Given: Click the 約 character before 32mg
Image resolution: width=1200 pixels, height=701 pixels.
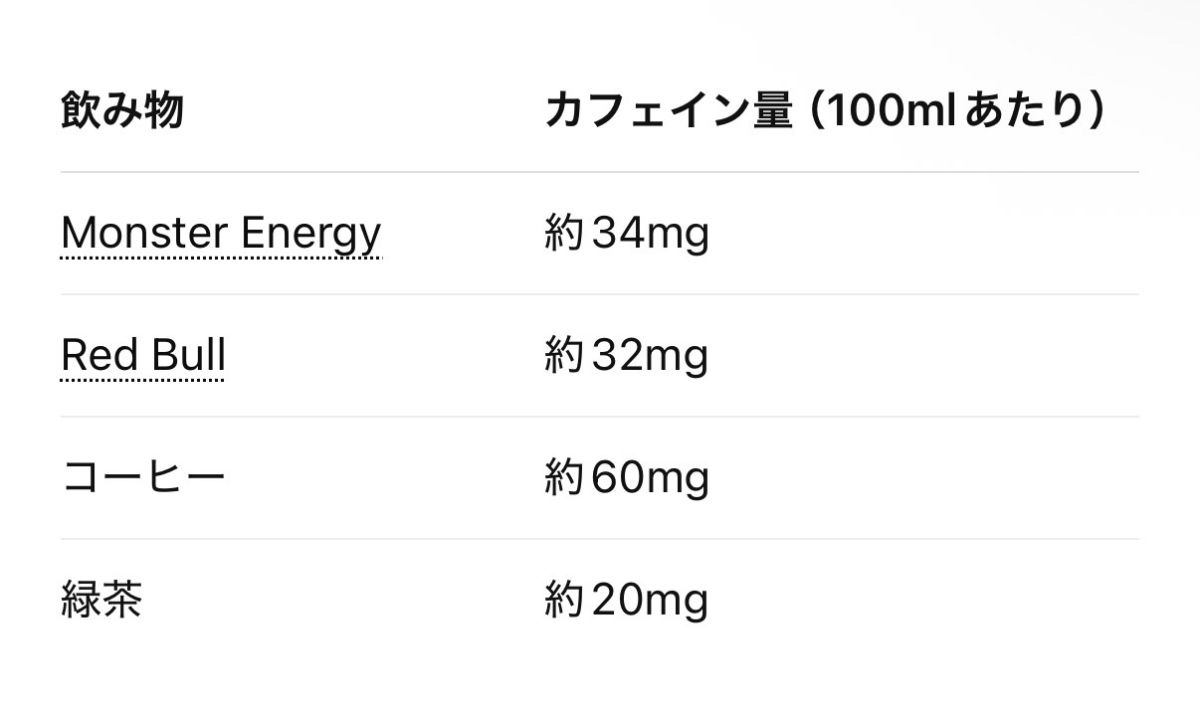Looking at the screenshot, I should click(x=564, y=357).
